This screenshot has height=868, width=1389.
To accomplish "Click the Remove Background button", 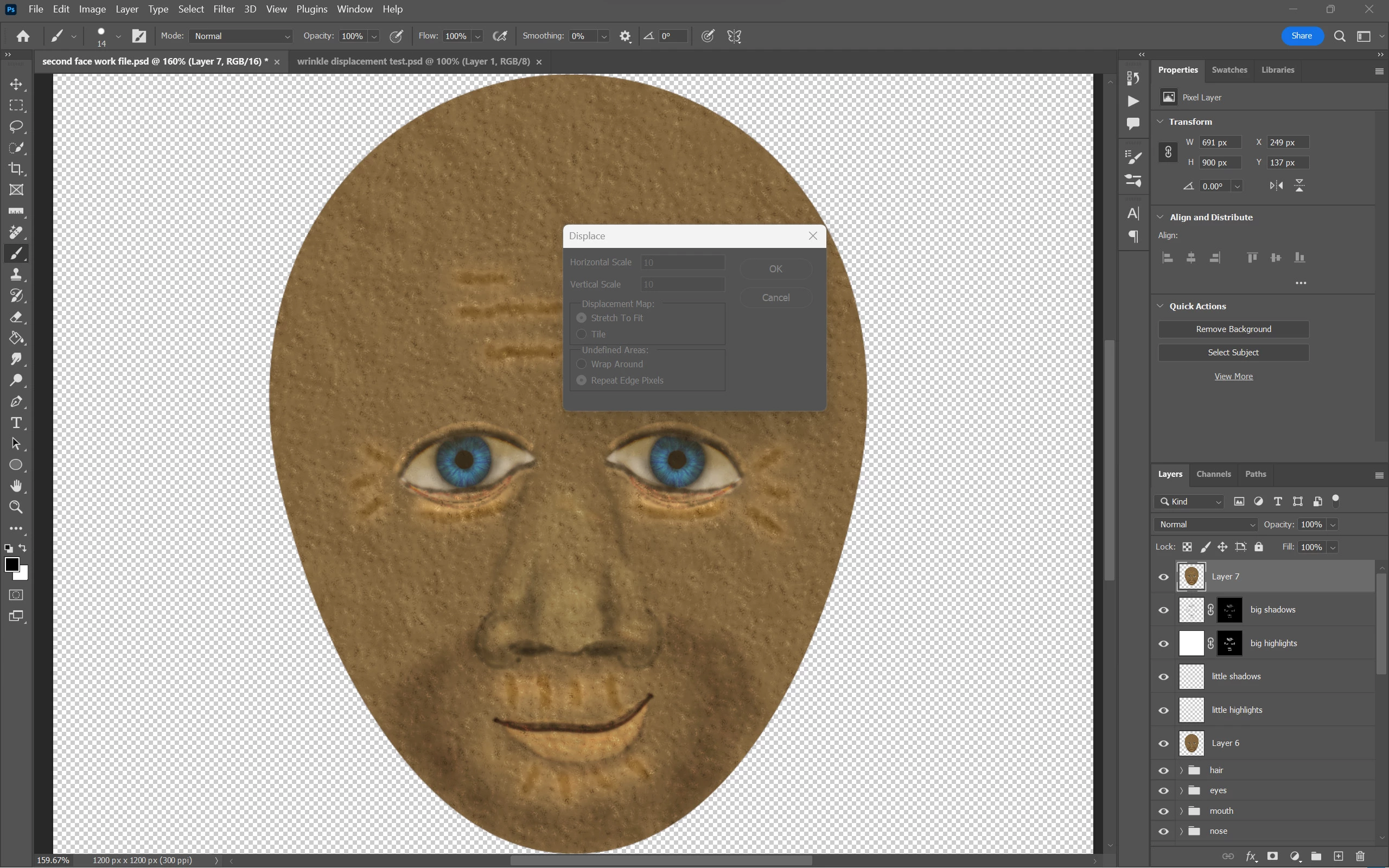I will coord(1233,329).
